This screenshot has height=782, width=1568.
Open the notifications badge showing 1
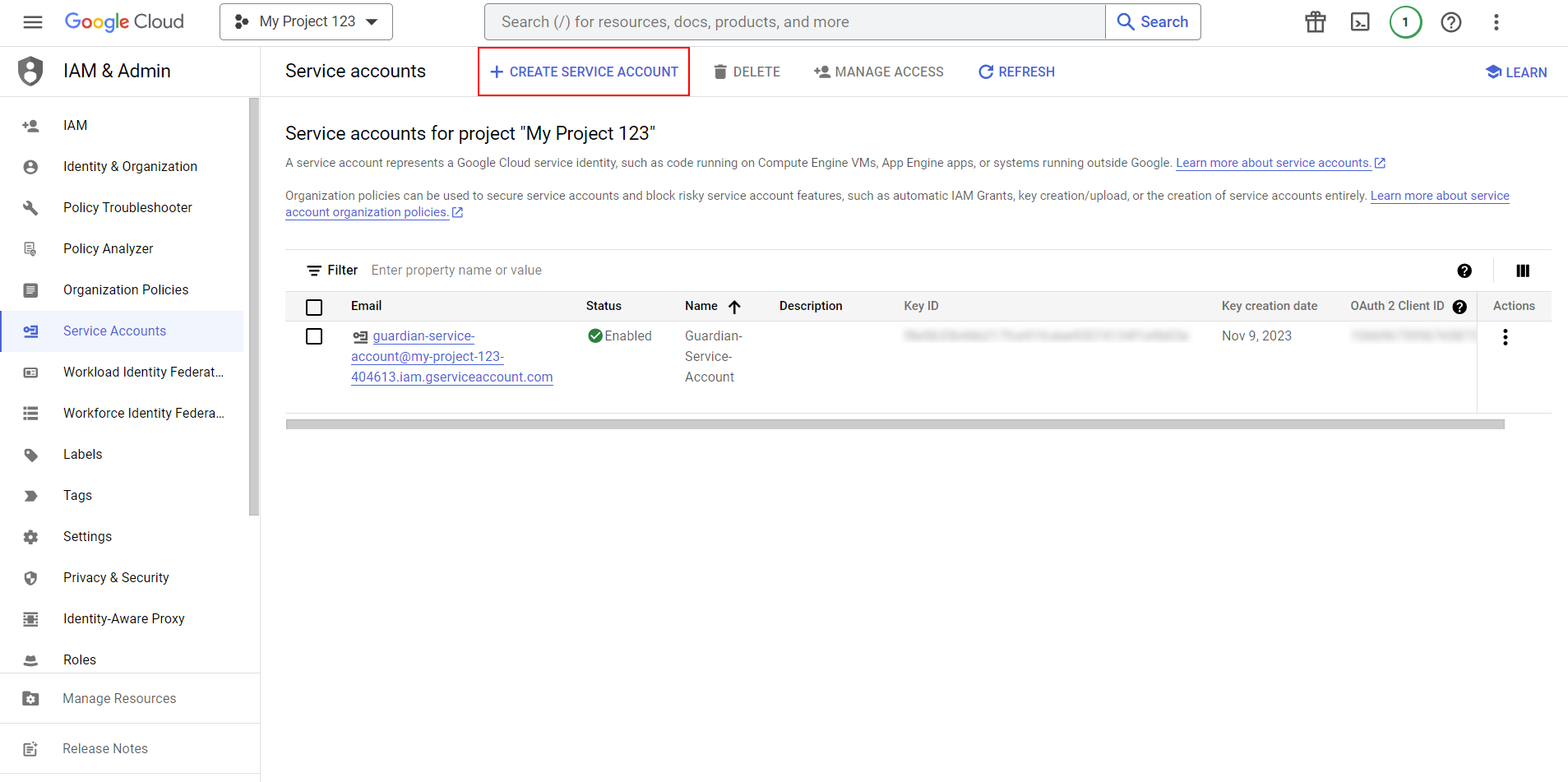[x=1406, y=22]
